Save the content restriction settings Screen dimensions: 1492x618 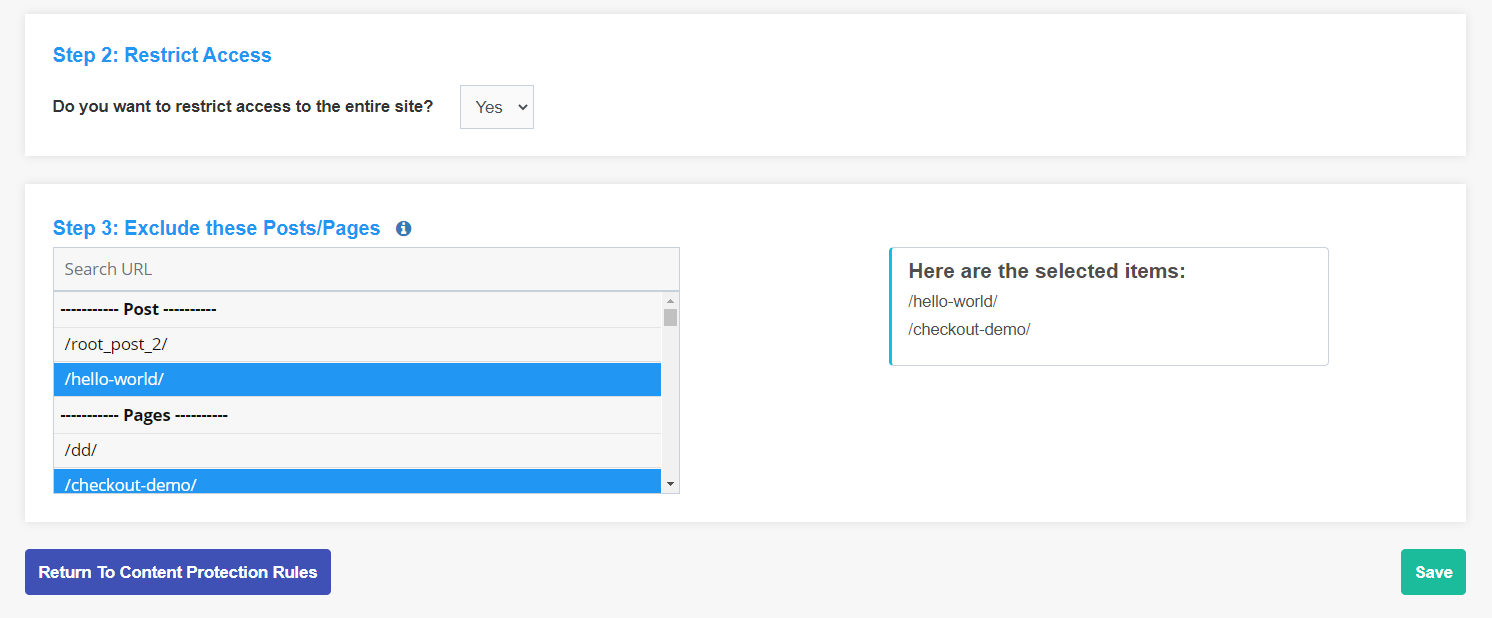1433,572
